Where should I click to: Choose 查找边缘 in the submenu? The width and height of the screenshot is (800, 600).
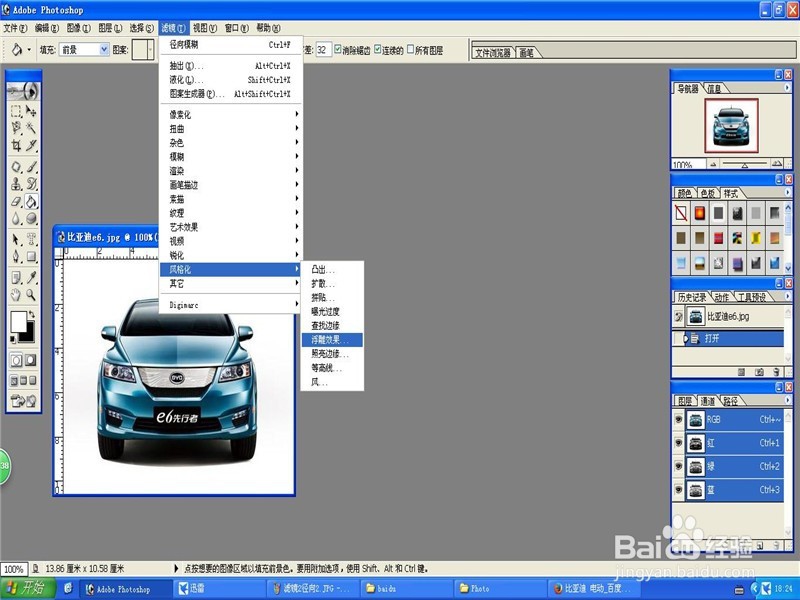click(332, 326)
